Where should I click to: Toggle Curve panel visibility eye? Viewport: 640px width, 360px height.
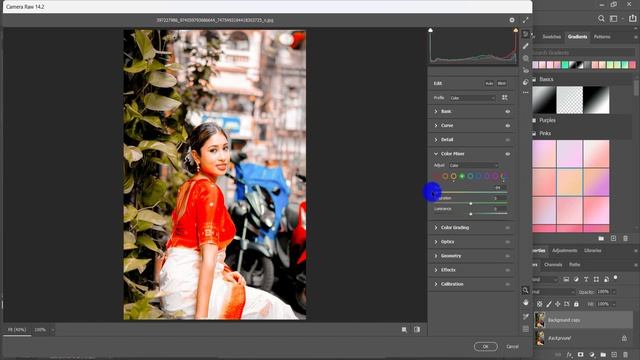[508, 126]
